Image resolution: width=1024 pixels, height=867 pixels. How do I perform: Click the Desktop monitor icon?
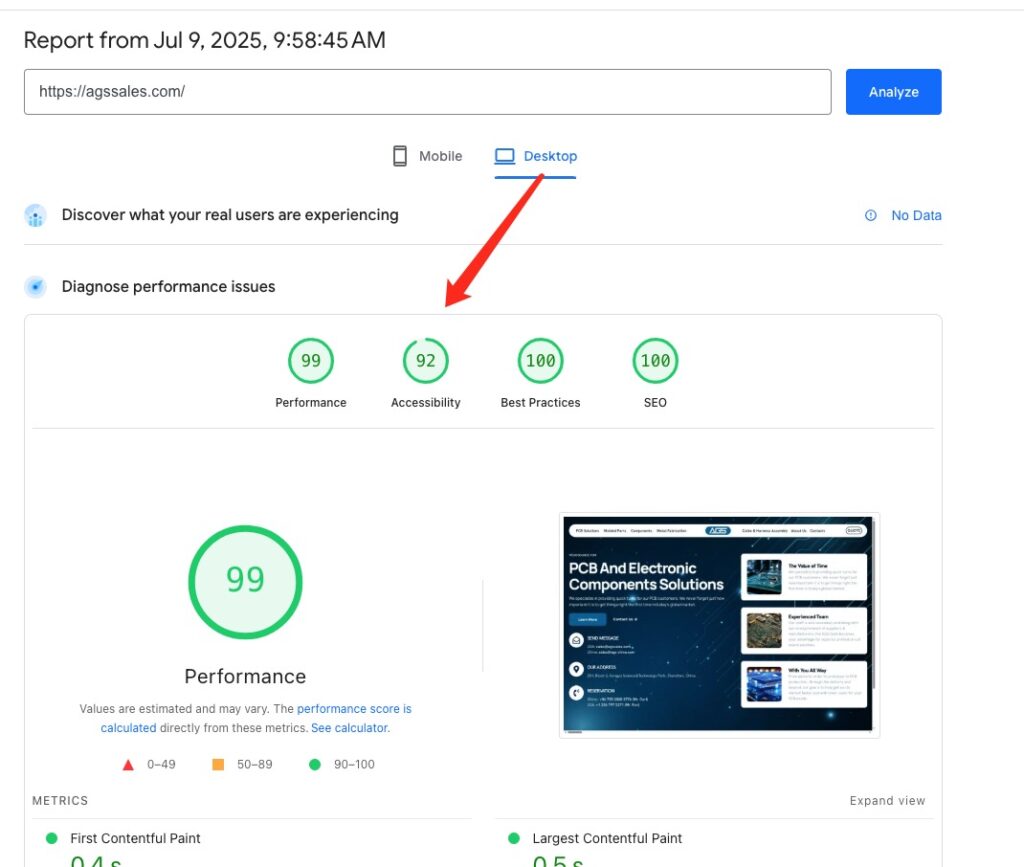pos(504,155)
